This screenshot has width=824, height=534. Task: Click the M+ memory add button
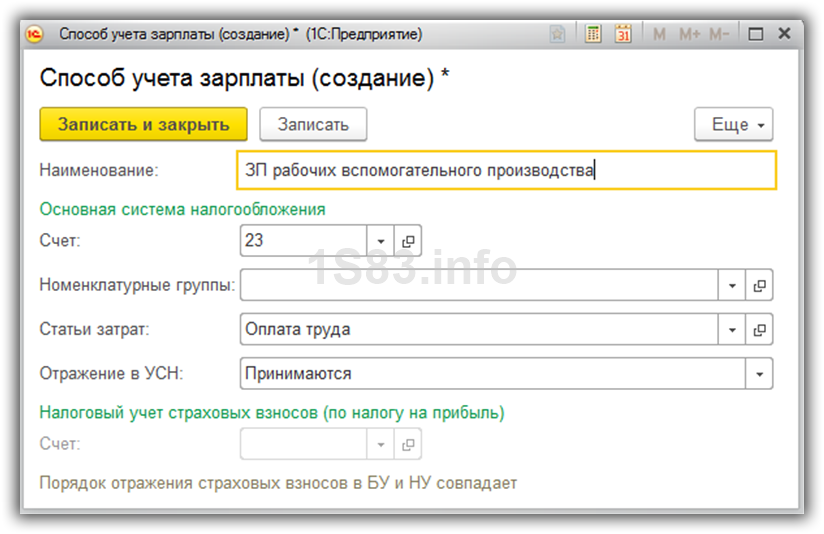689,34
